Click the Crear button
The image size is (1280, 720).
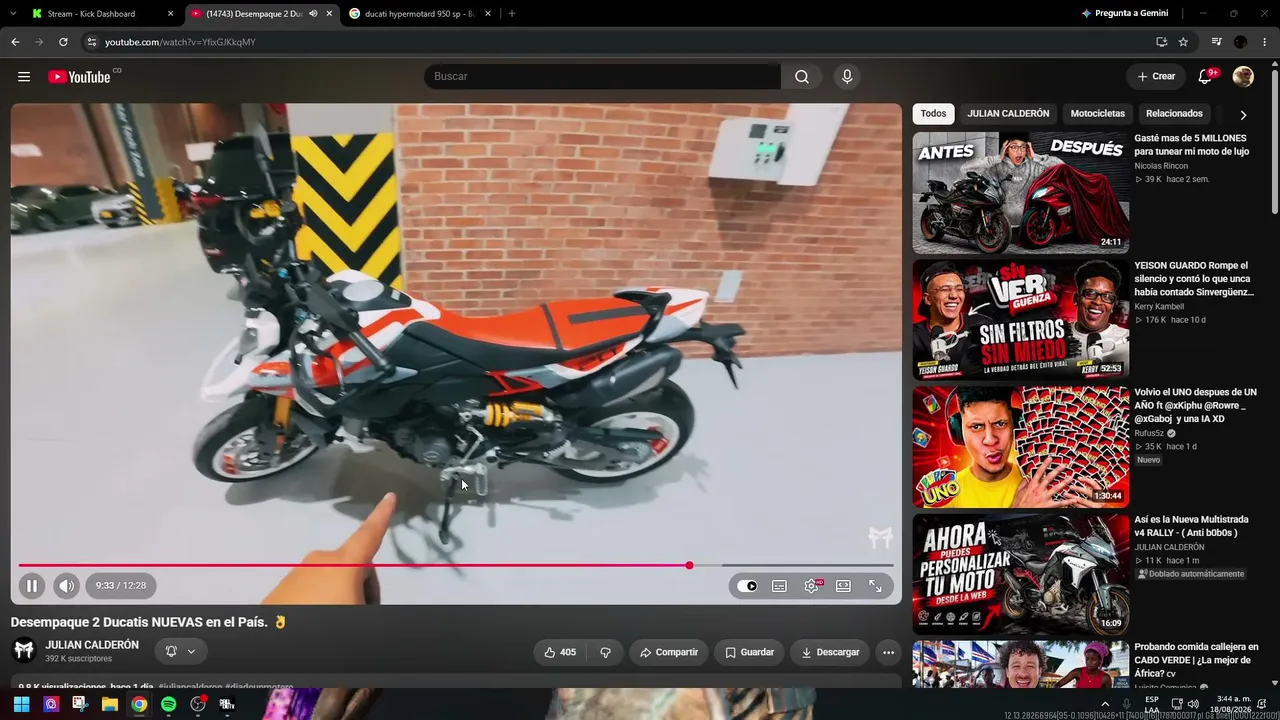click(1157, 77)
